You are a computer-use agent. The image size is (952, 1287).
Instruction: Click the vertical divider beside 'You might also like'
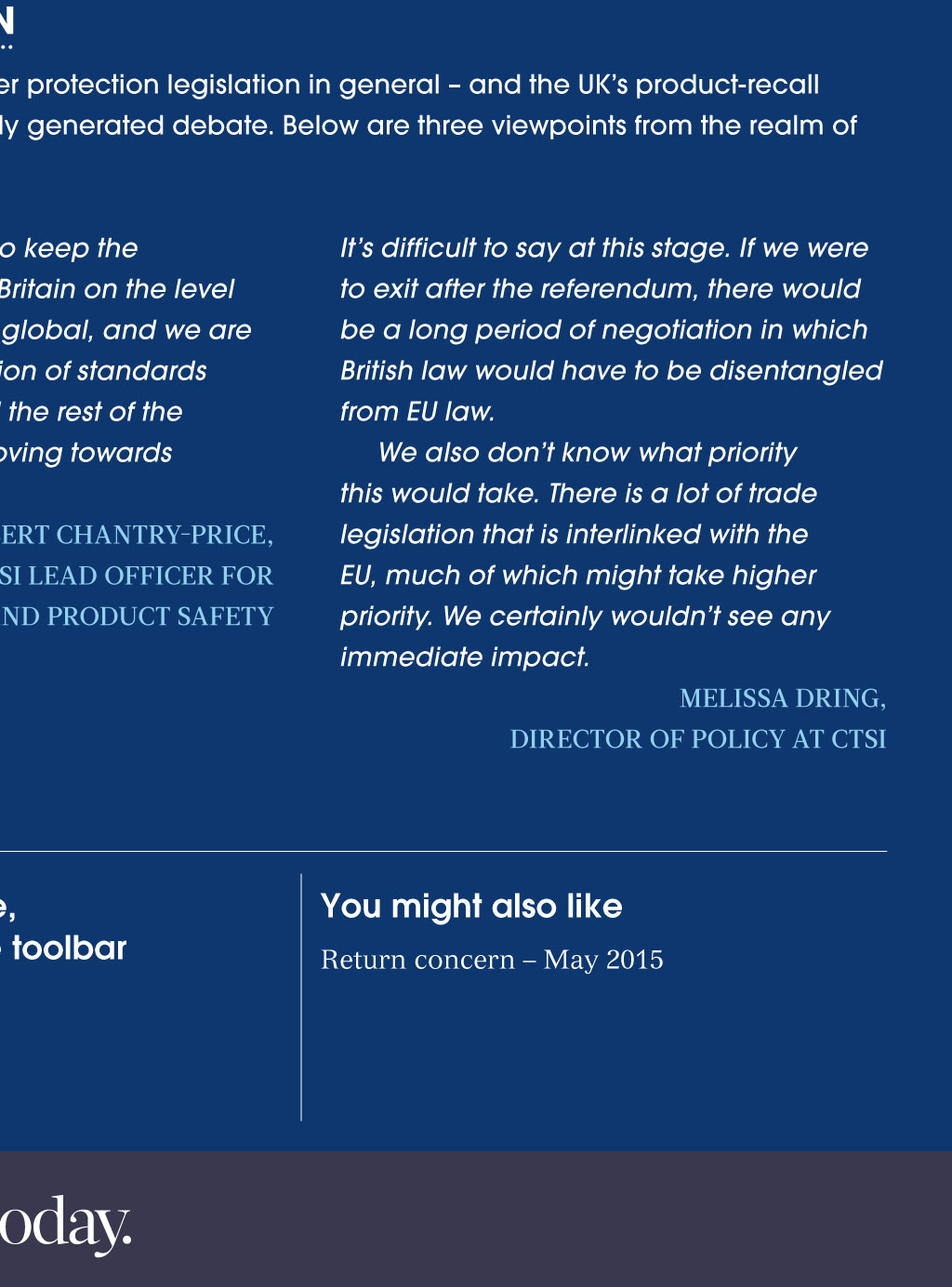tap(301, 997)
